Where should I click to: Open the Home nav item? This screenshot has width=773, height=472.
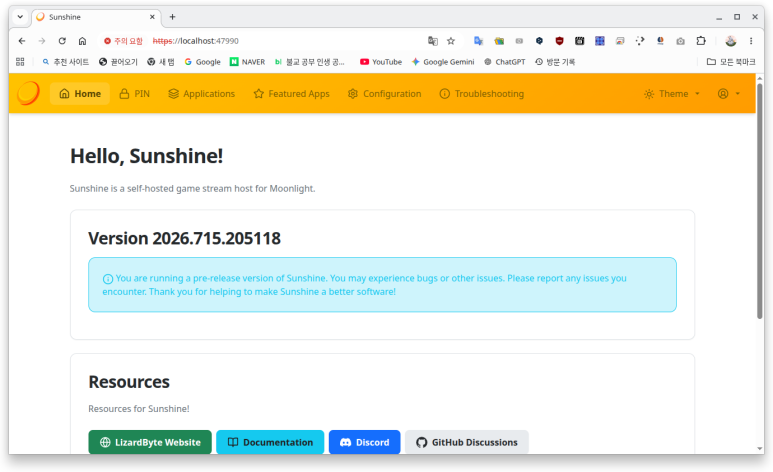80,94
